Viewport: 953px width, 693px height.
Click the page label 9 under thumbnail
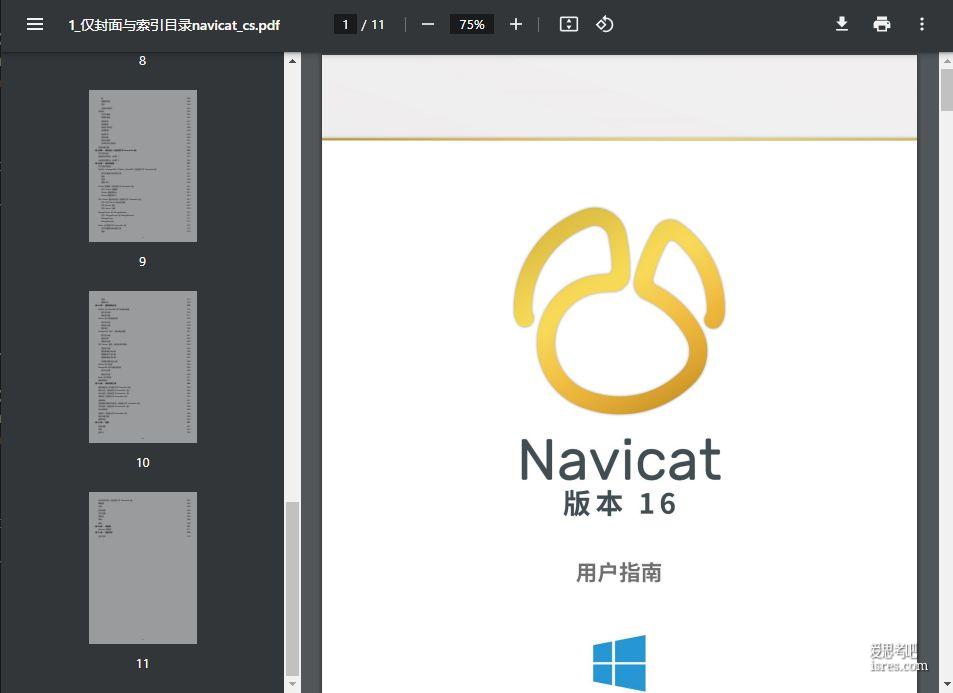(142, 261)
